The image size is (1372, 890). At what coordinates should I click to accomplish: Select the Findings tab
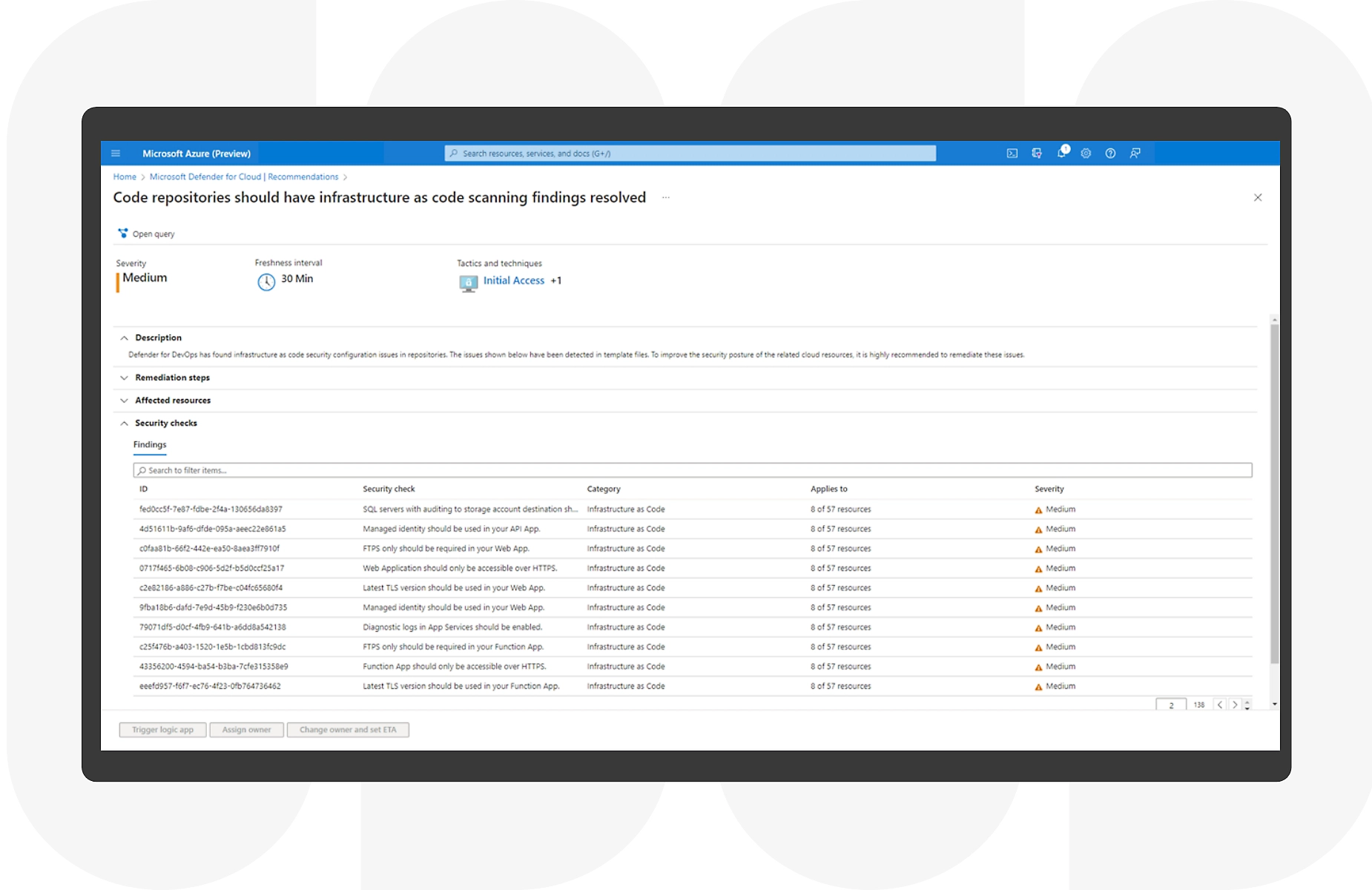(150, 445)
